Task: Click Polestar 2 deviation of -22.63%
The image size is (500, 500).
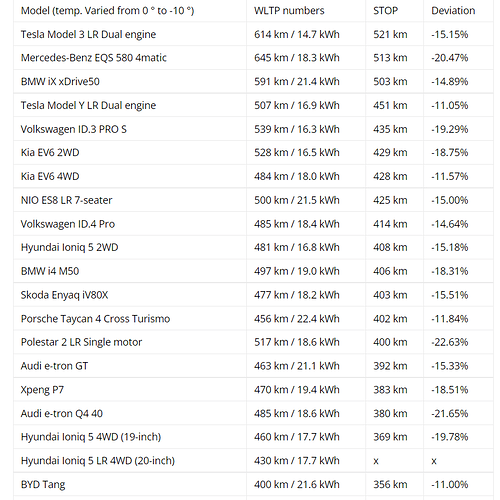Action: point(450,342)
